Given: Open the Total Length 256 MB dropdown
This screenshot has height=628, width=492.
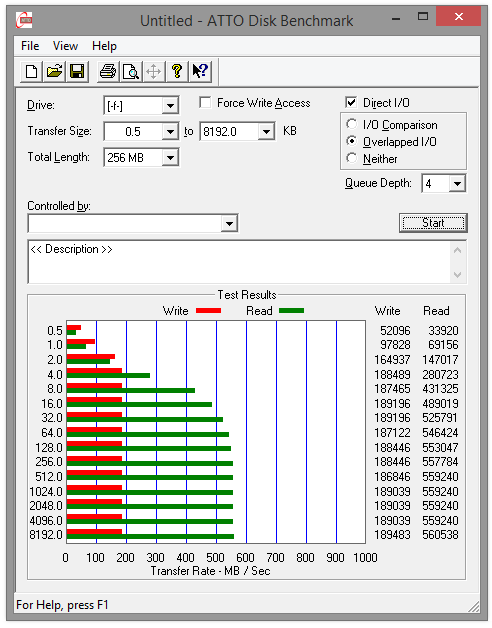Looking at the screenshot, I should 170,157.
